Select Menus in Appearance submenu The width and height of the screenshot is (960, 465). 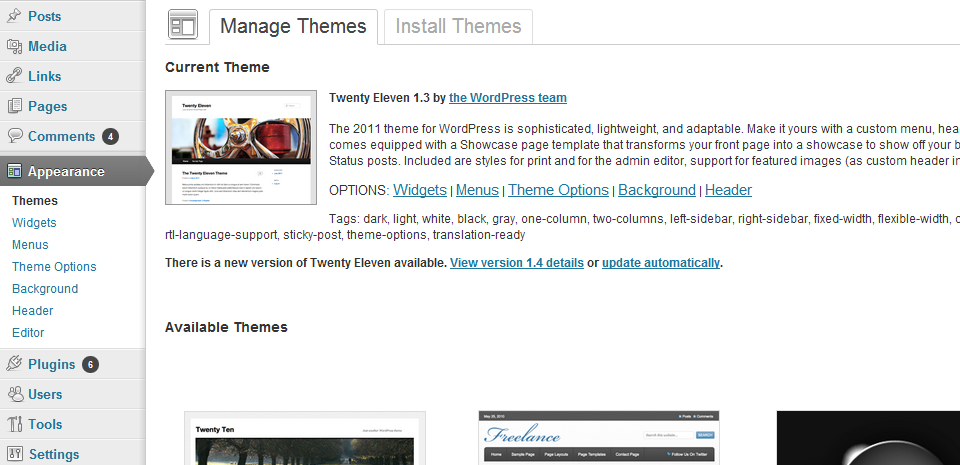(x=30, y=245)
